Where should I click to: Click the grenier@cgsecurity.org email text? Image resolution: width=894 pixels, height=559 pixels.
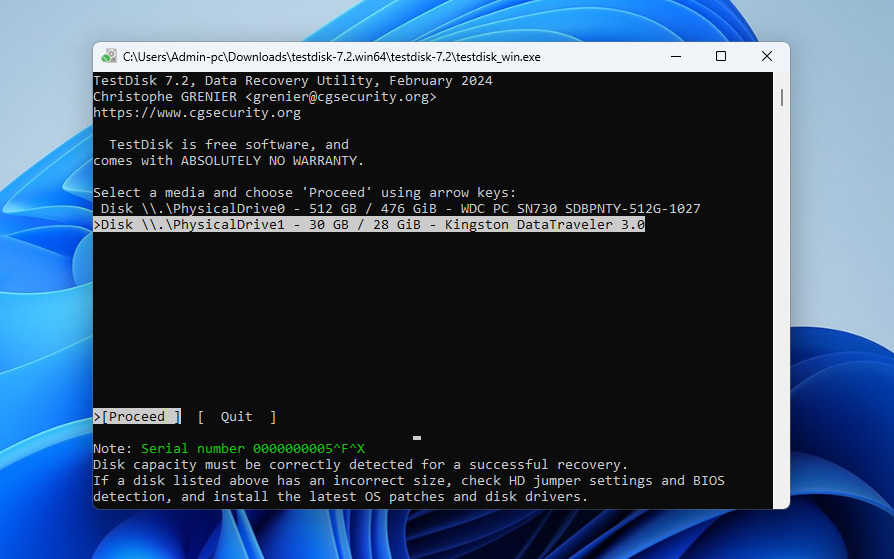[341, 97]
